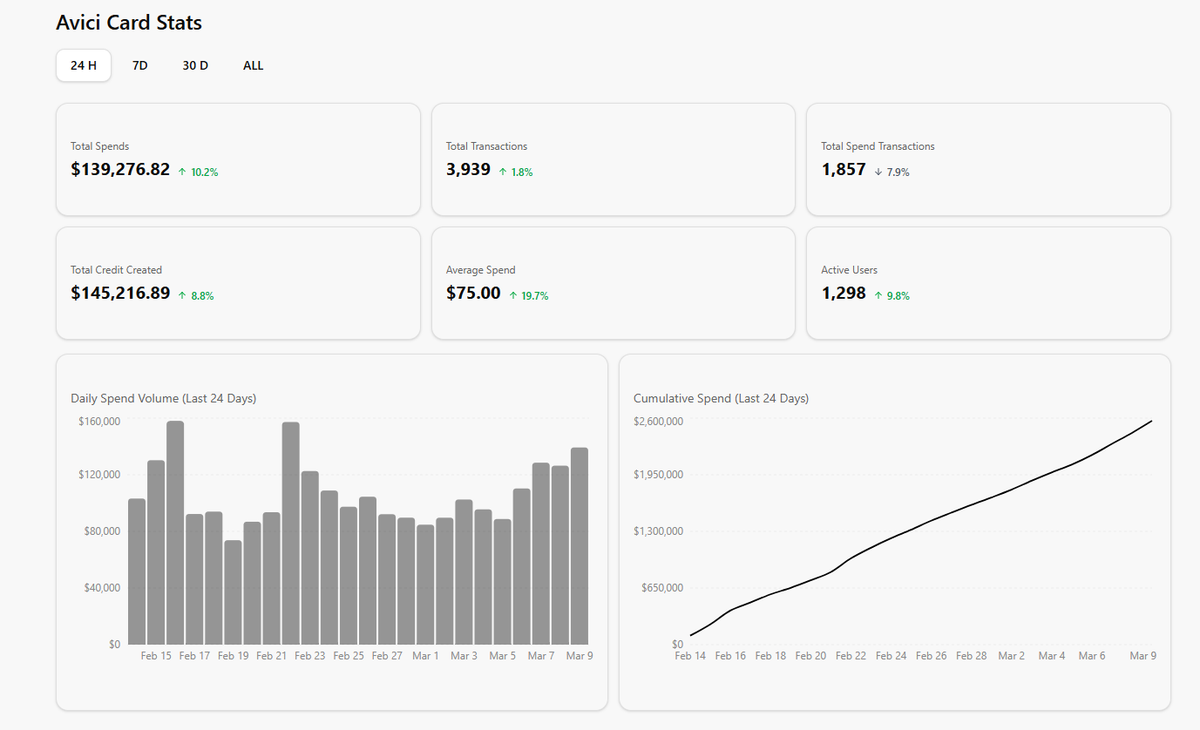
Task: Click the up arrow beside 19.7%
Action: pos(513,296)
